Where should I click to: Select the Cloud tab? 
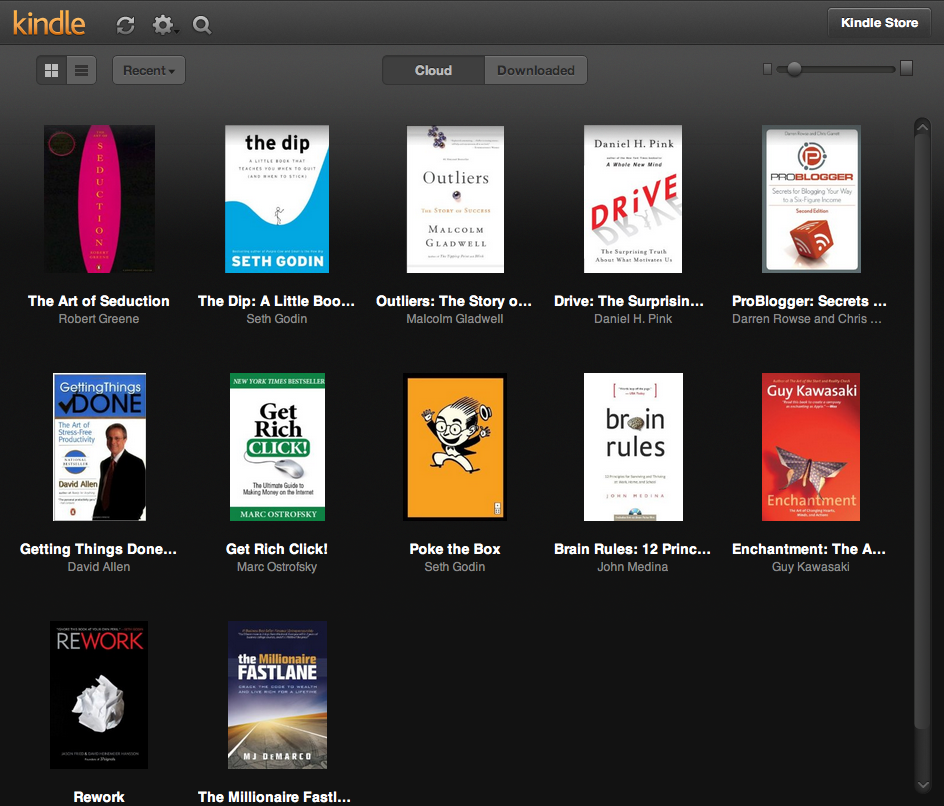(x=433, y=70)
